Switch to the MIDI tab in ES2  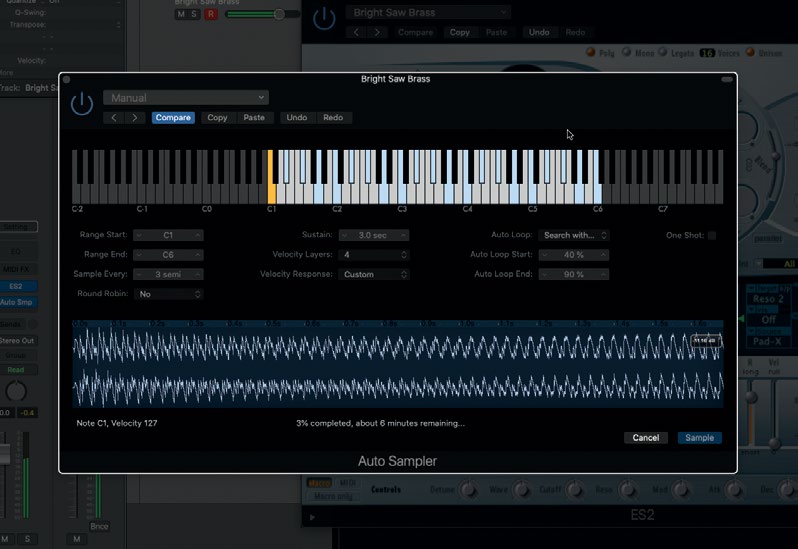click(348, 482)
